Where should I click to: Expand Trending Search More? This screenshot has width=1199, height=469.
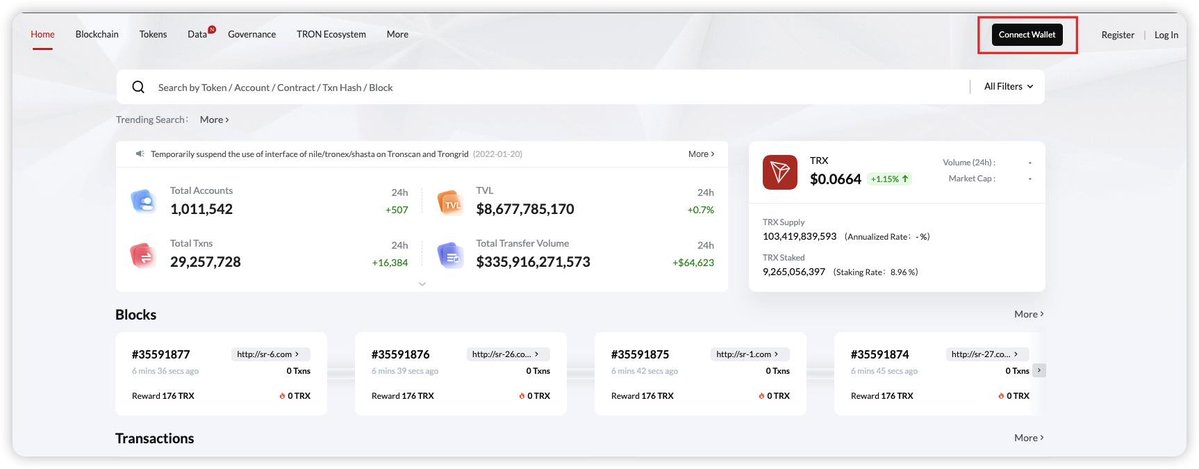(x=214, y=120)
